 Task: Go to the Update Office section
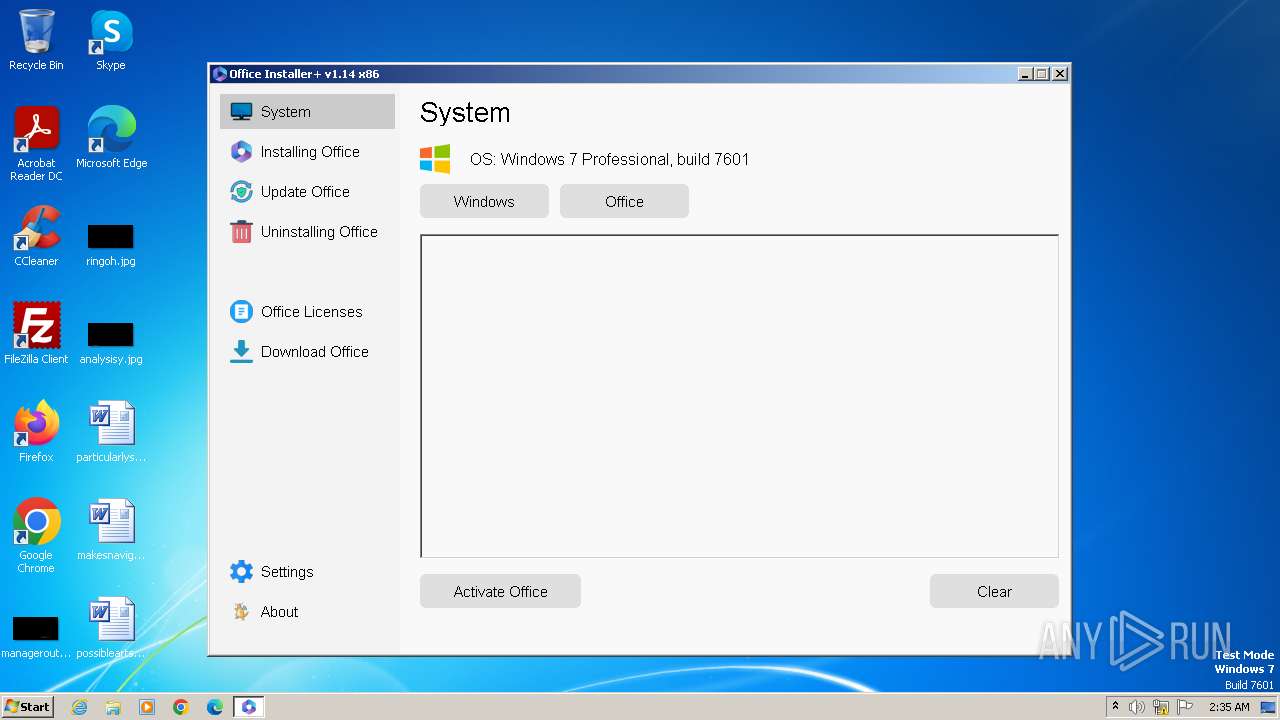point(305,192)
